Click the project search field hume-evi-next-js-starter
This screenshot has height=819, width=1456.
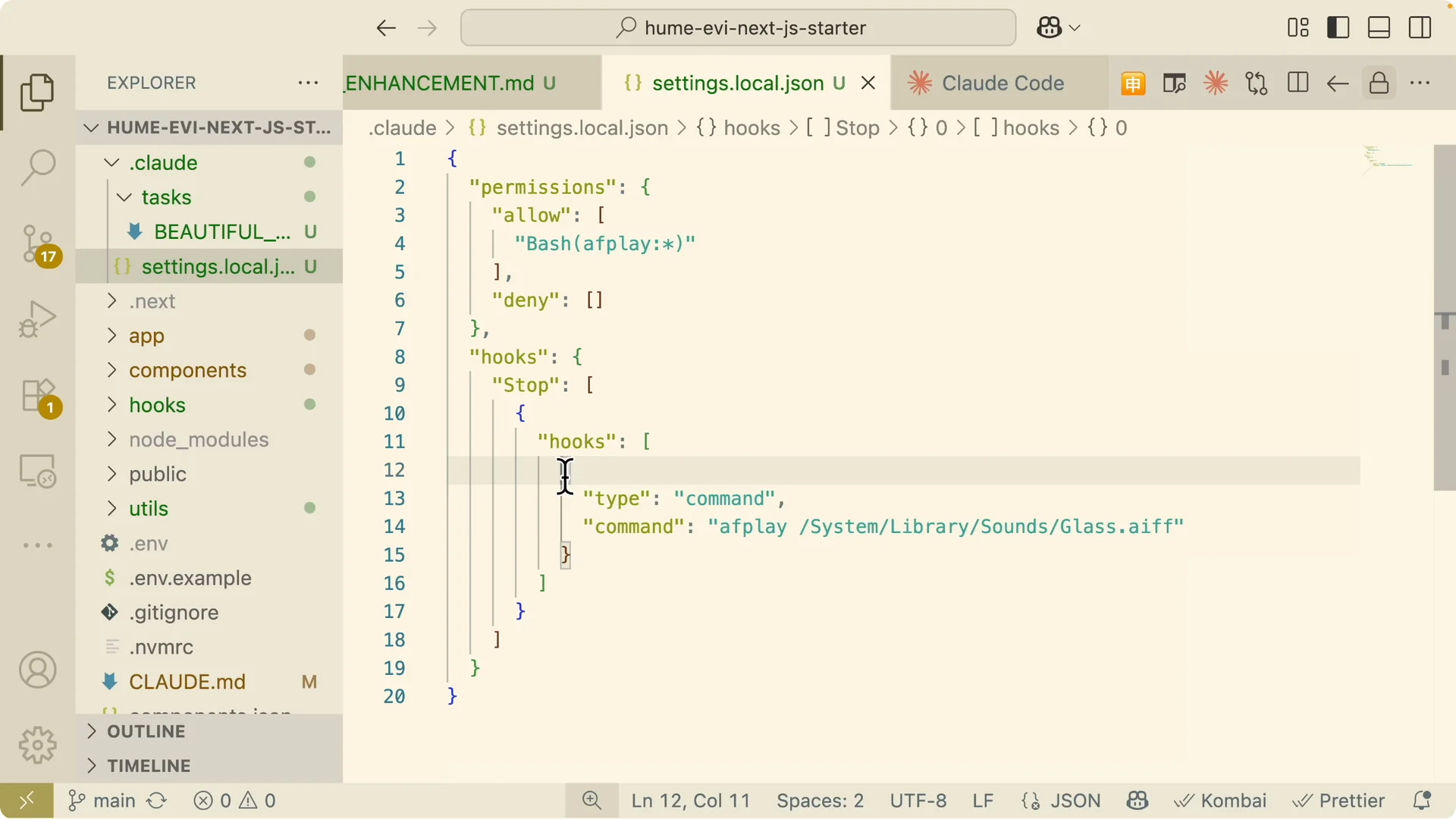click(x=738, y=28)
